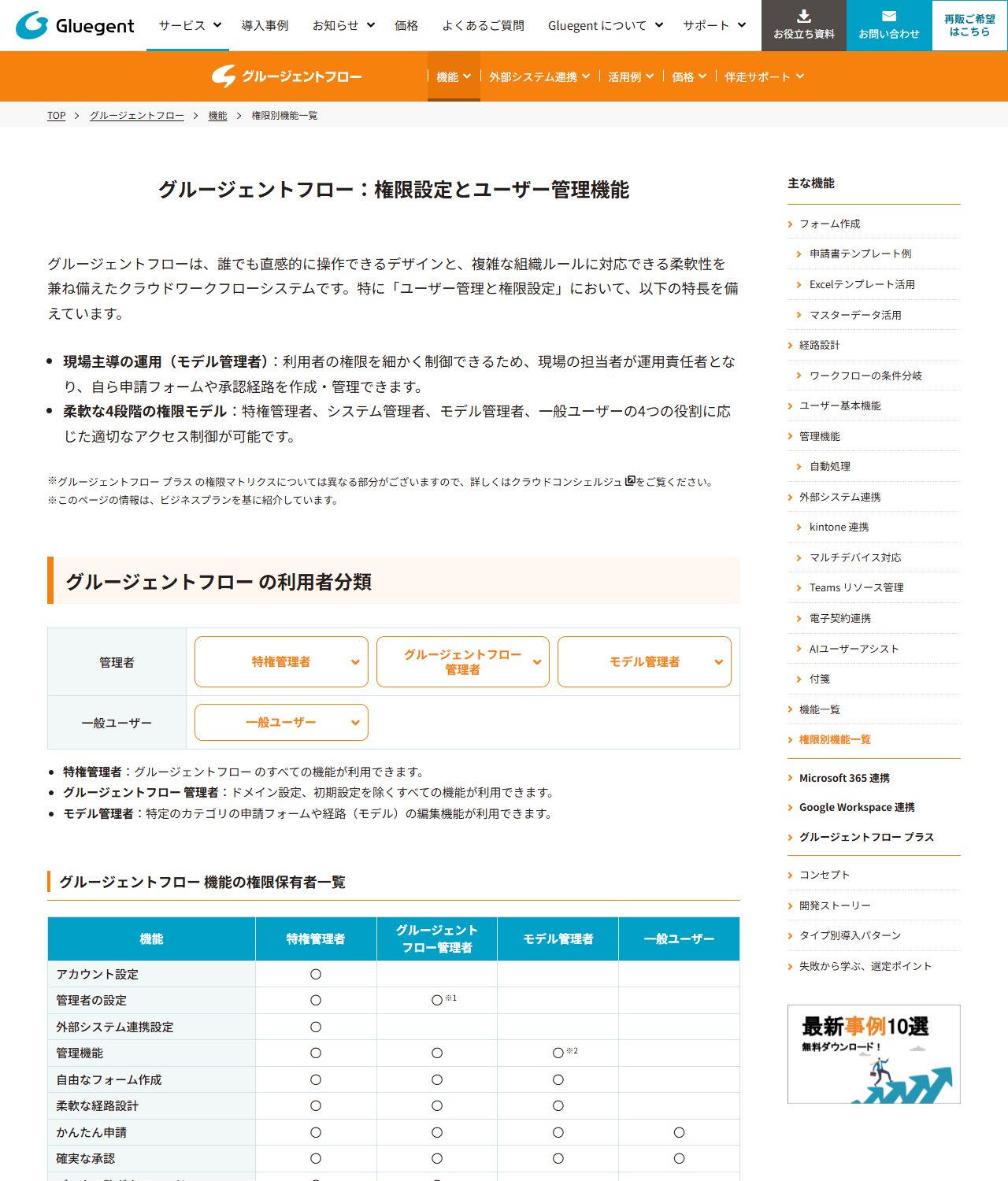Open 申請書テンプレート例 sidebar link
This screenshot has height=1181, width=1008.
(861, 254)
